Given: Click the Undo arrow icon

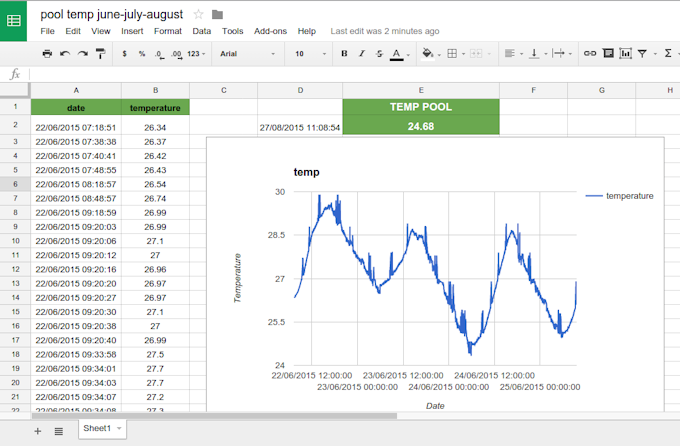Looking at the screenshot, I should pos(65,53).
